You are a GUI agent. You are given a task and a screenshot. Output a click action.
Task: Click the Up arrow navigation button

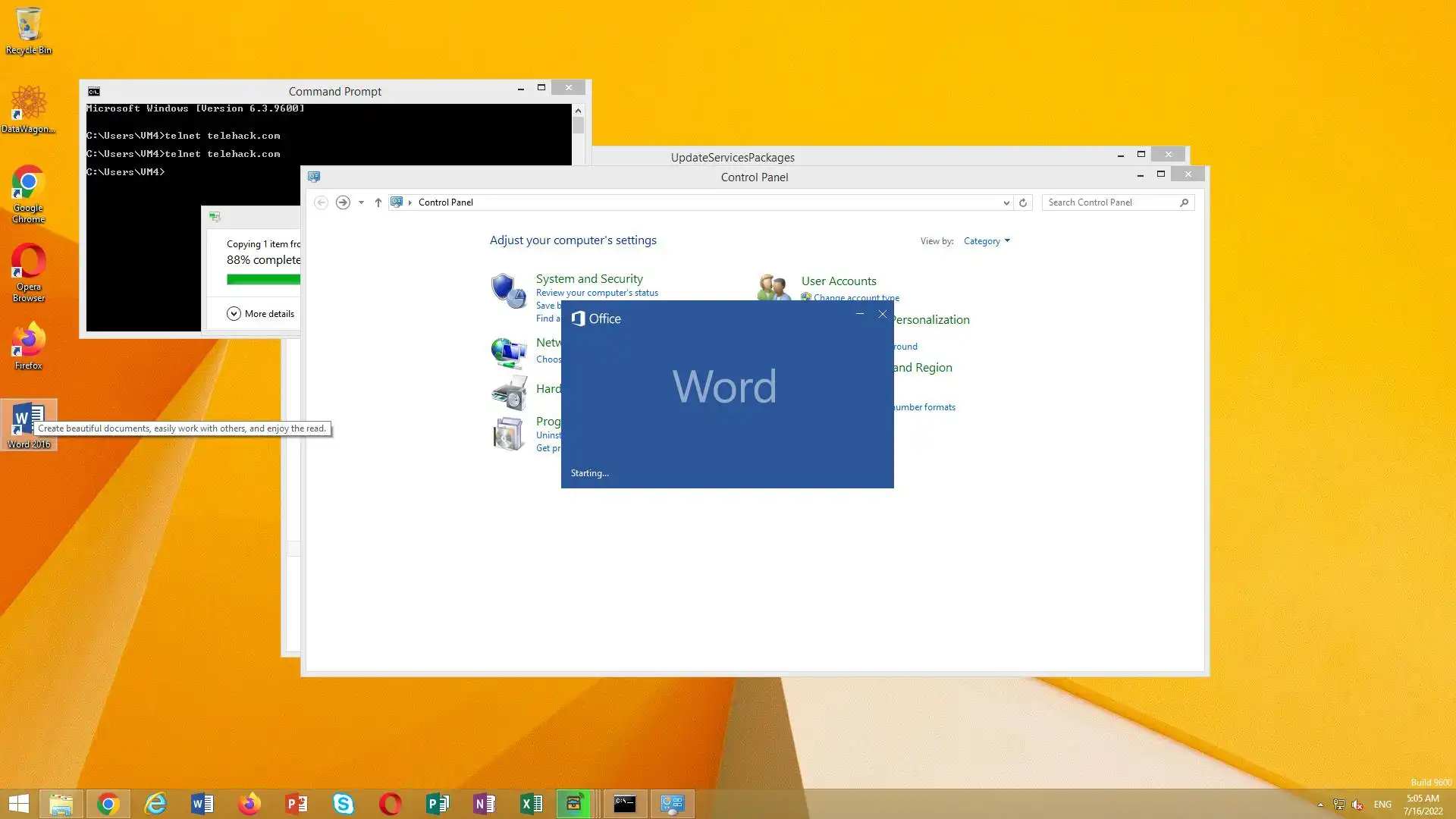[x=378, y=202]
